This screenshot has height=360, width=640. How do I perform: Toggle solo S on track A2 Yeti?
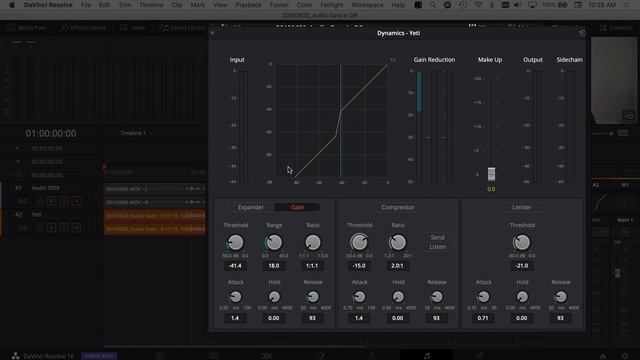(x=64, y=227)
